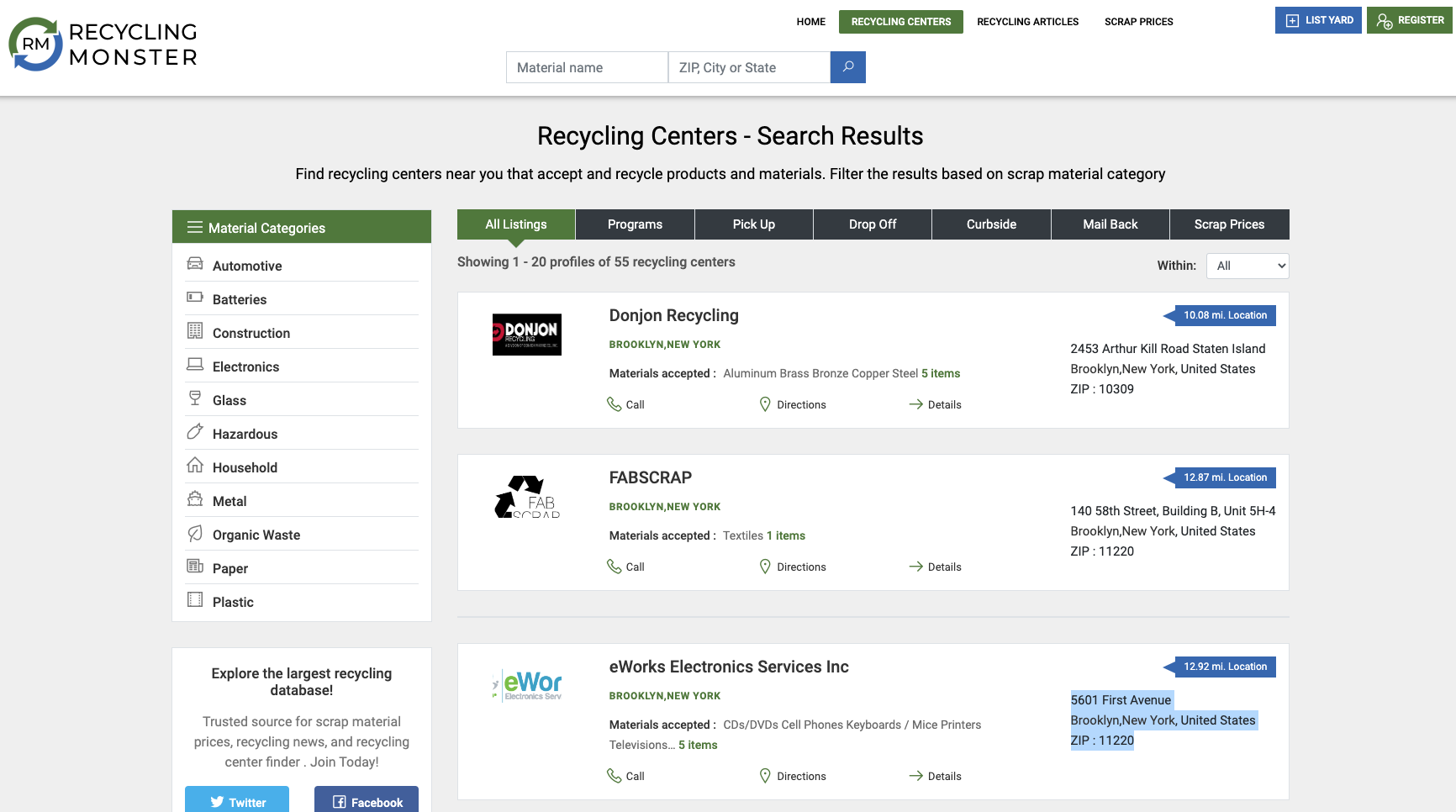
Task: Click the Register button
Action: [x=1410, y=20]
